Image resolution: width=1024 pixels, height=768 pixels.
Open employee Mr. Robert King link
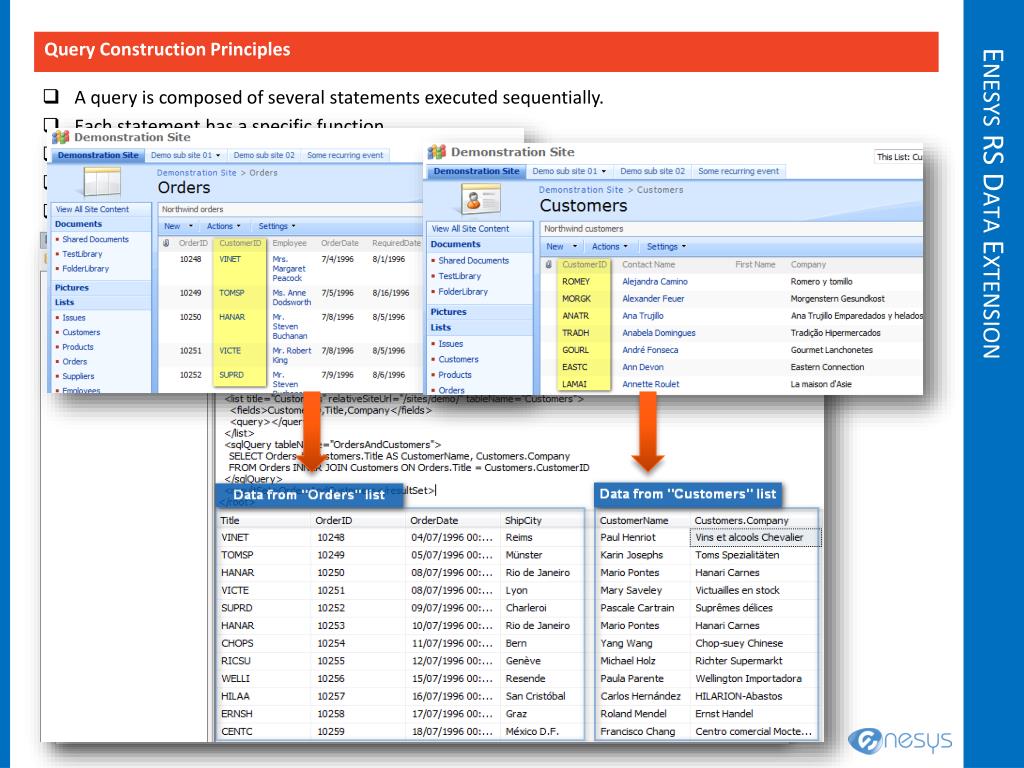click(x=291, y=355)
